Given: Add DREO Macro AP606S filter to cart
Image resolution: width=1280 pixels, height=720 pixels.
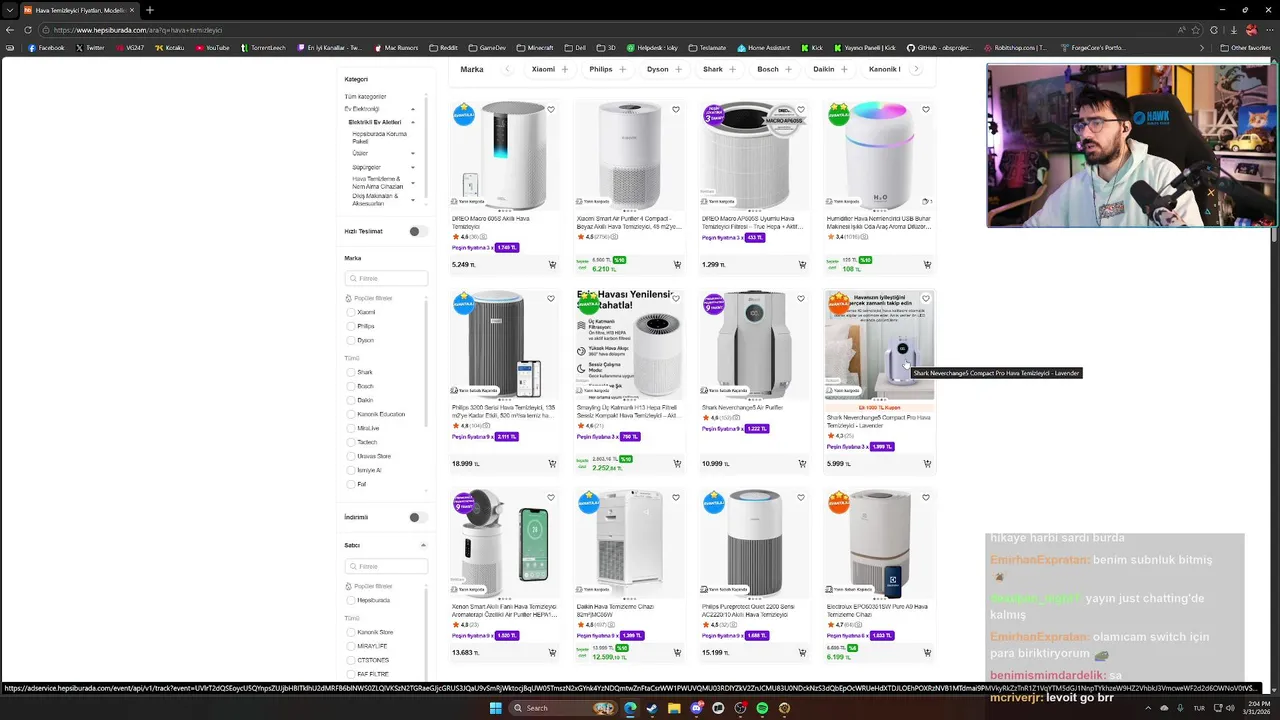Looking at the screenshot, I should click(802, 265).
